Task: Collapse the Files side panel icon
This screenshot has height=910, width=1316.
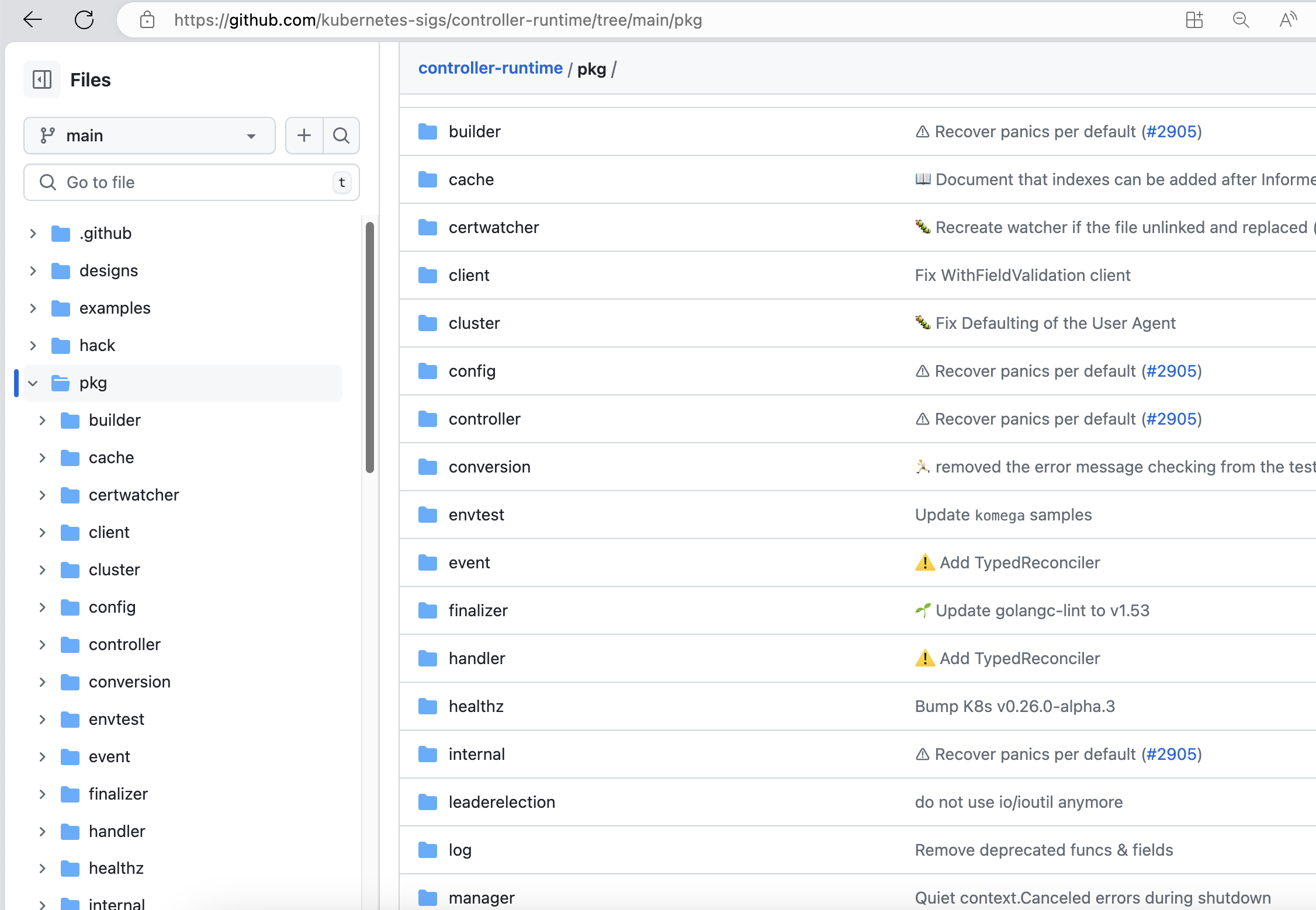Action: 42,79
